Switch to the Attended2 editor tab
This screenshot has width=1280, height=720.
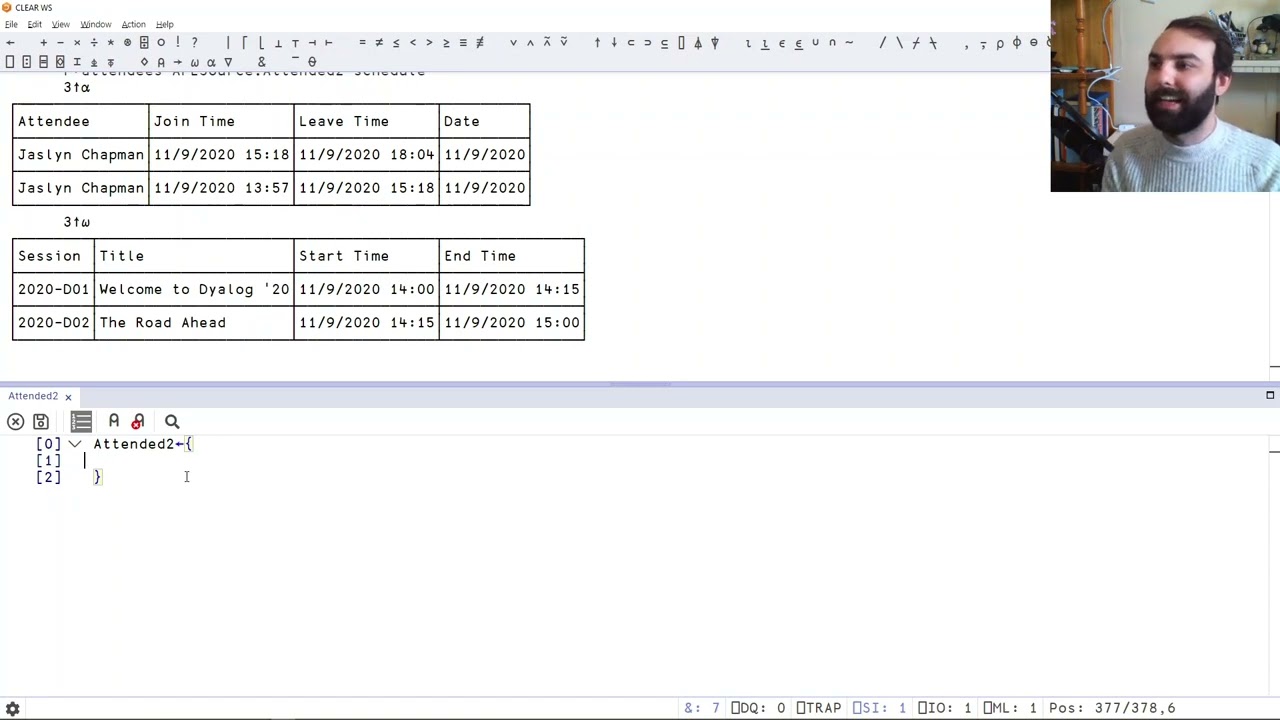pos(33,396)
